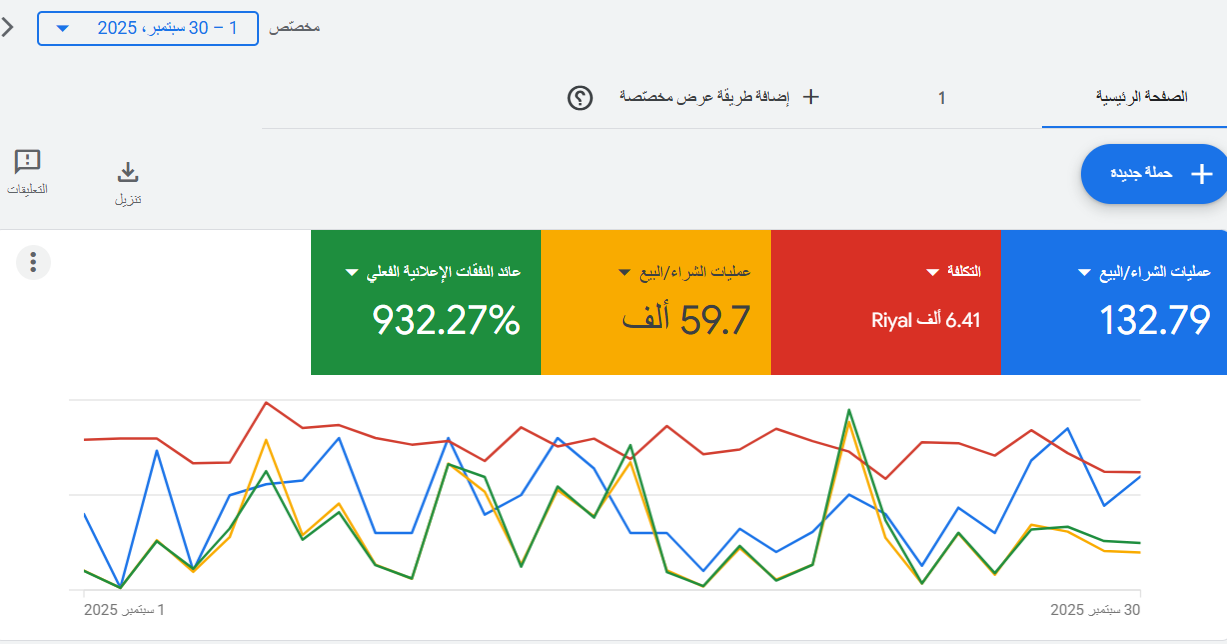1227x644 pixels.
Task: Click the chart axis label 30 سبتمبر 2025
Action: 1095,609
